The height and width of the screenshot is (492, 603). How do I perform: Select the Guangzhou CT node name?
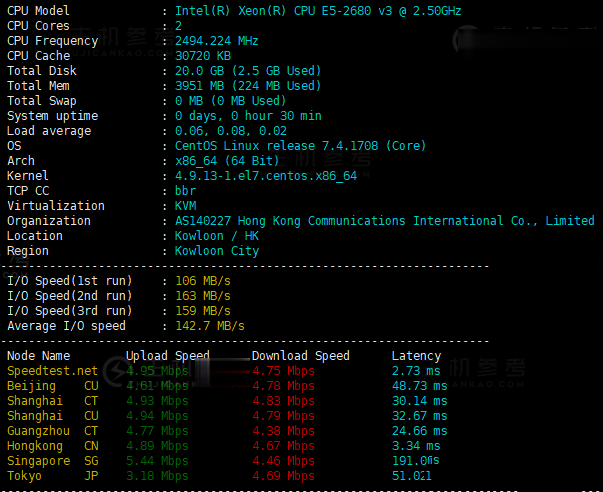point(53,431)
